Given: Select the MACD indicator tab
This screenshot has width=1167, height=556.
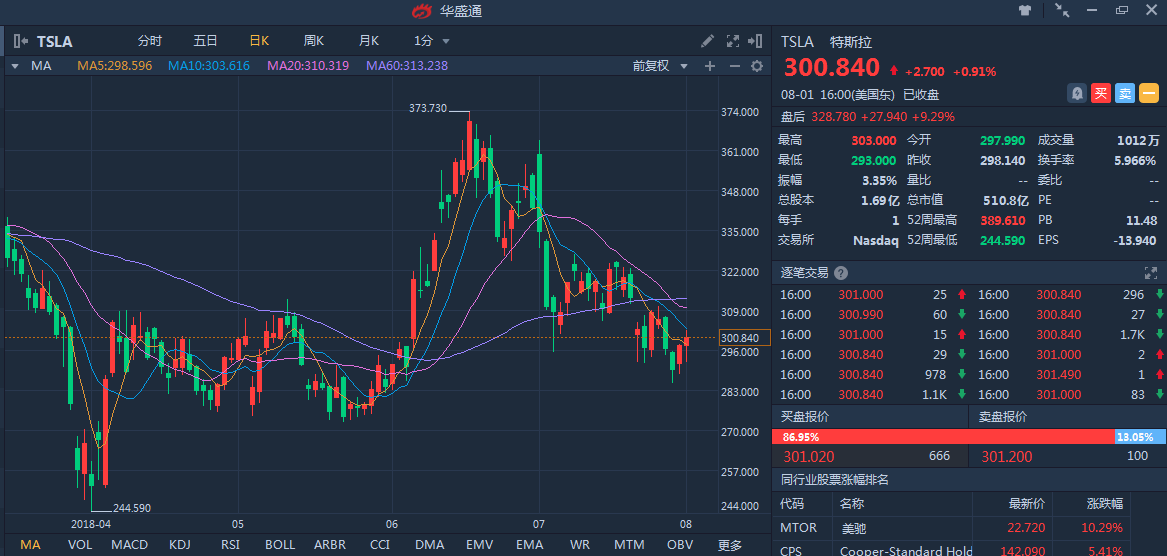Looking at the screenshot, I should coord(129,545).
